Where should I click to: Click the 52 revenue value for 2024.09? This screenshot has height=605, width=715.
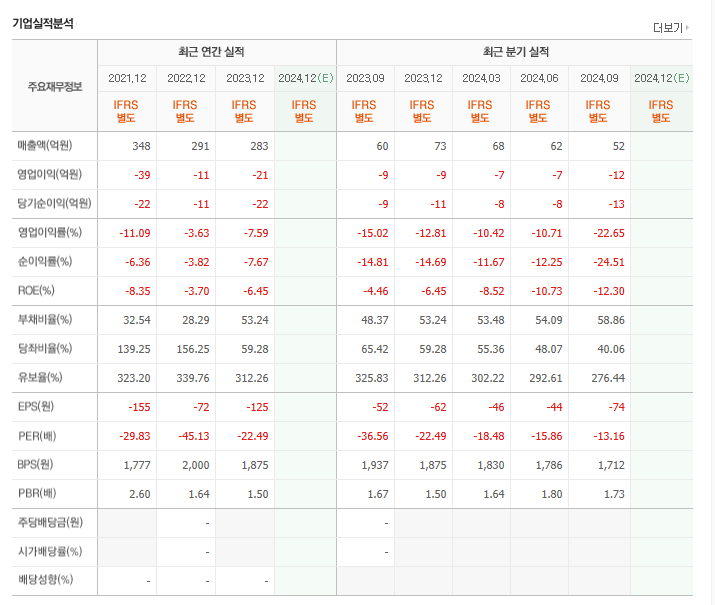coord(618,146)
